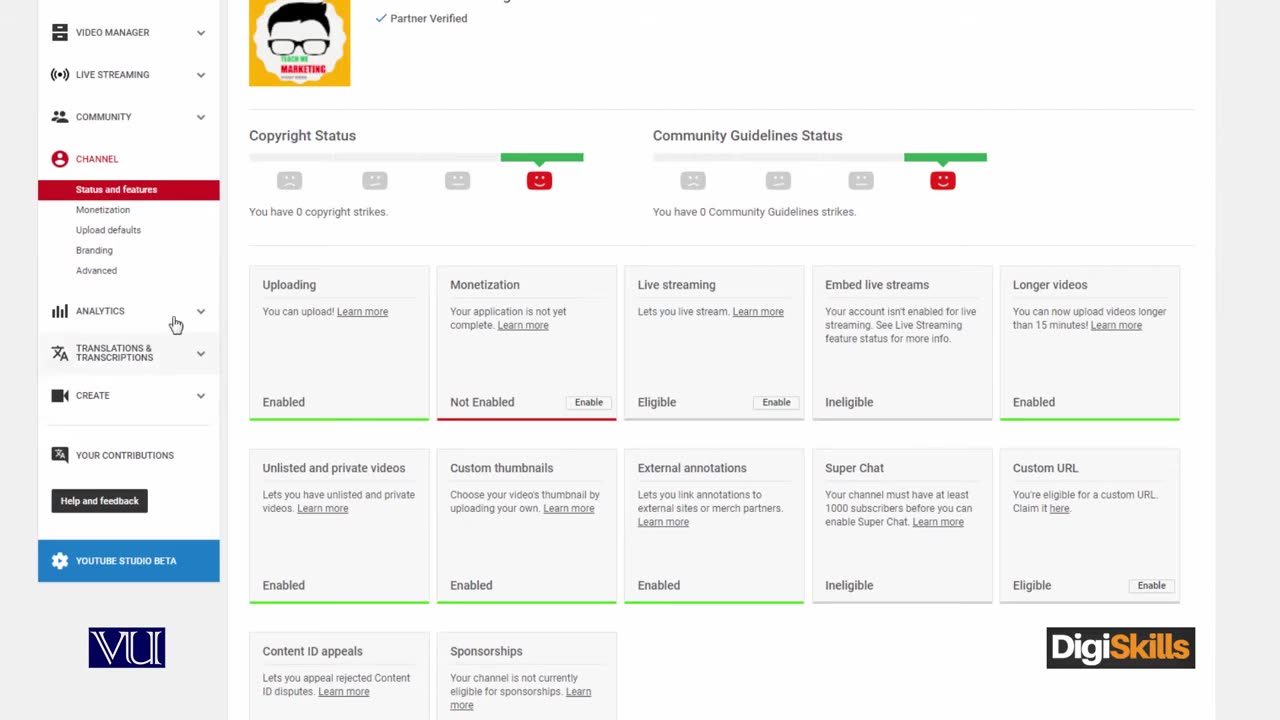1280x720 pixels.
Task: Click the 'Not Enabled' Monetization status
Action: coord(482,402)
